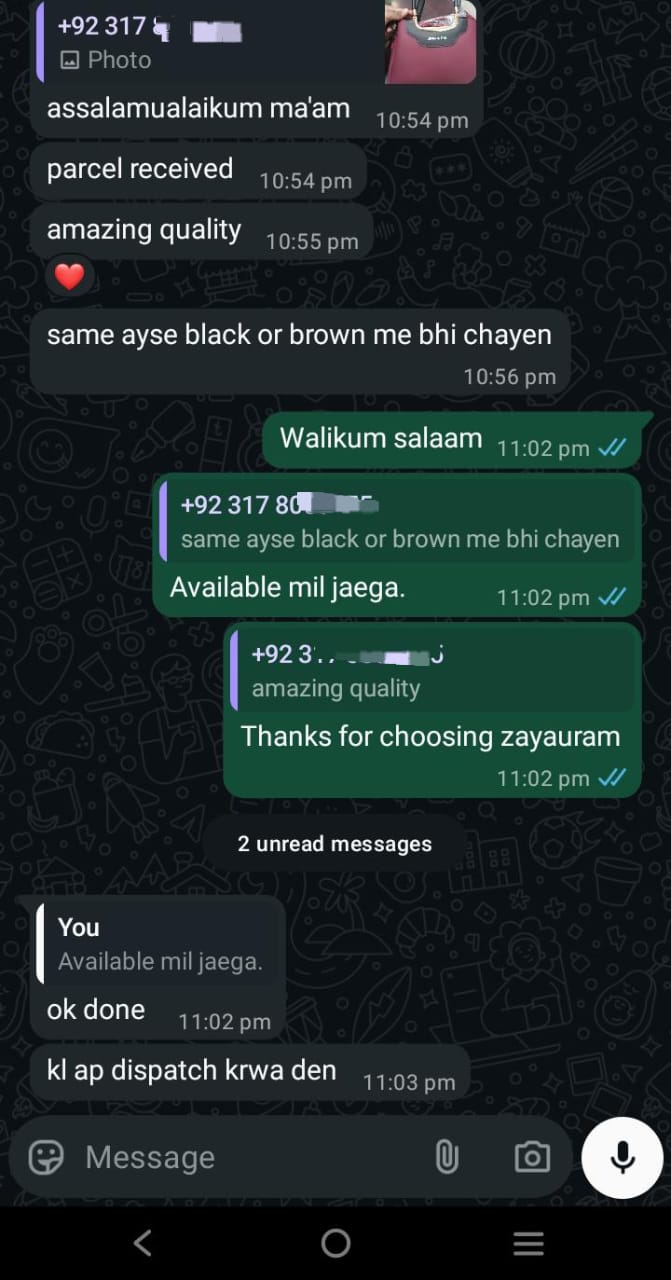Select the 'Walikum salaam' sent message
The image size is (671, 1280).
(x=451, y=439)
